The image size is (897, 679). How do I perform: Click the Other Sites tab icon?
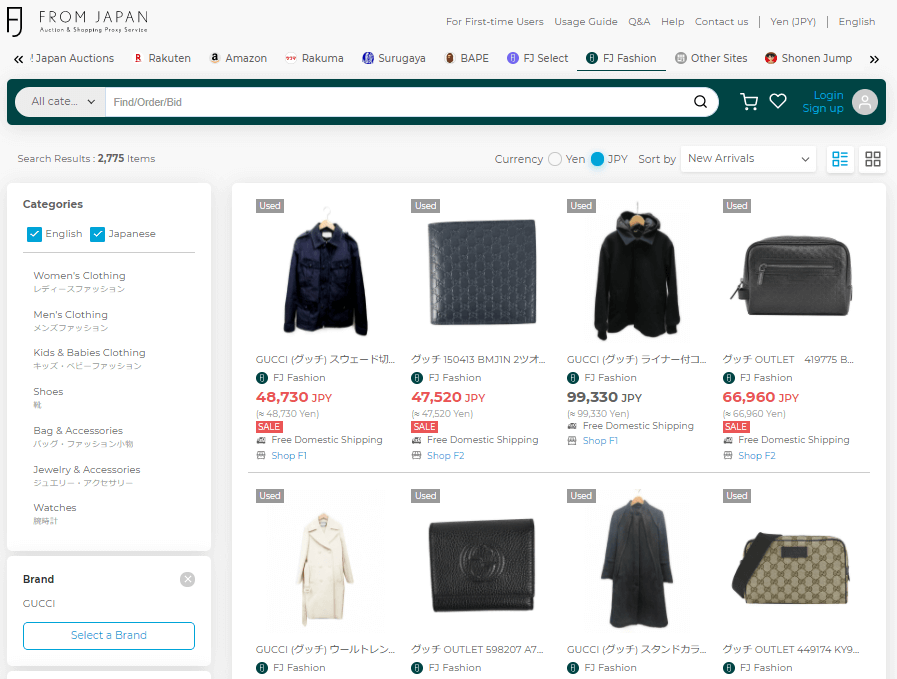pos(680,58)
